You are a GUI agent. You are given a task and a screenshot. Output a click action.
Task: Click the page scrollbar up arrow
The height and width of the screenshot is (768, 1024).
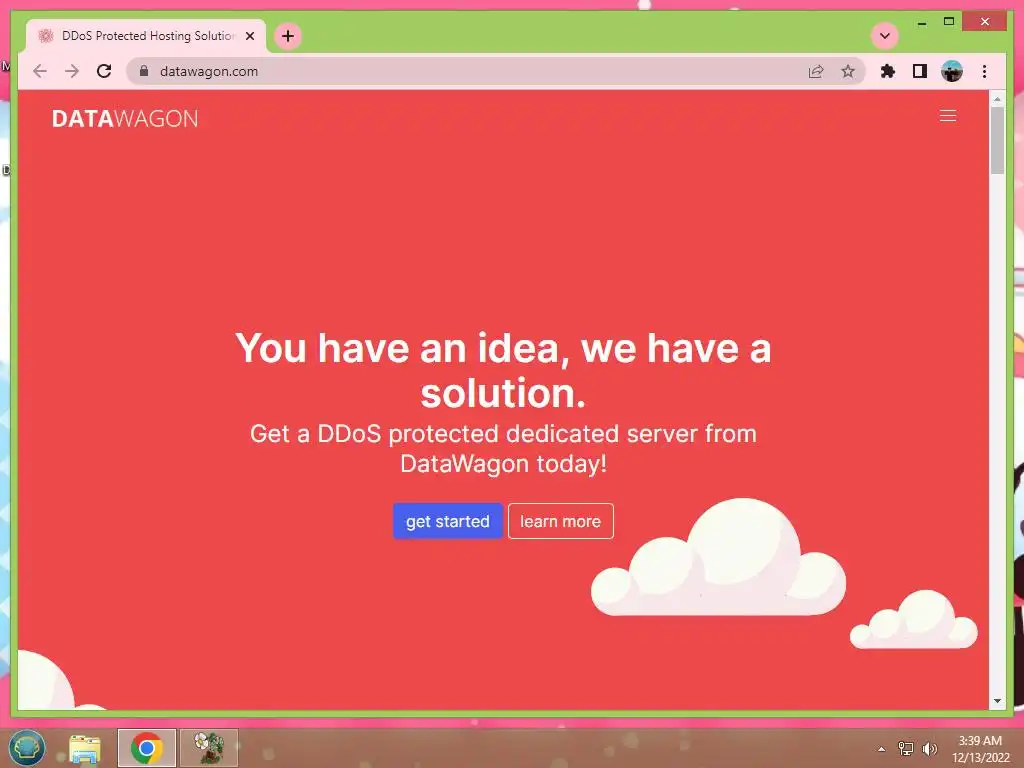point(997,99)
